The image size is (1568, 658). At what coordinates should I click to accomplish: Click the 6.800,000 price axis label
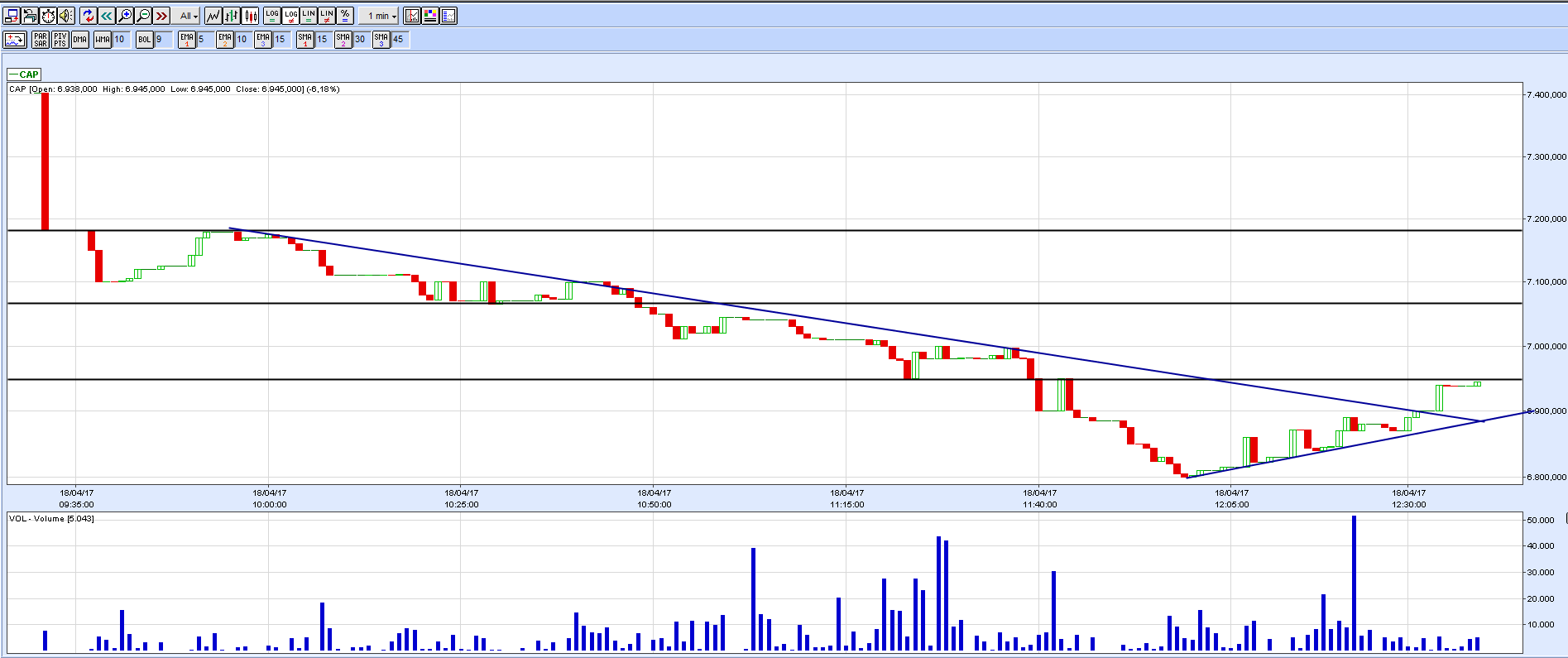coord(1546,477)
